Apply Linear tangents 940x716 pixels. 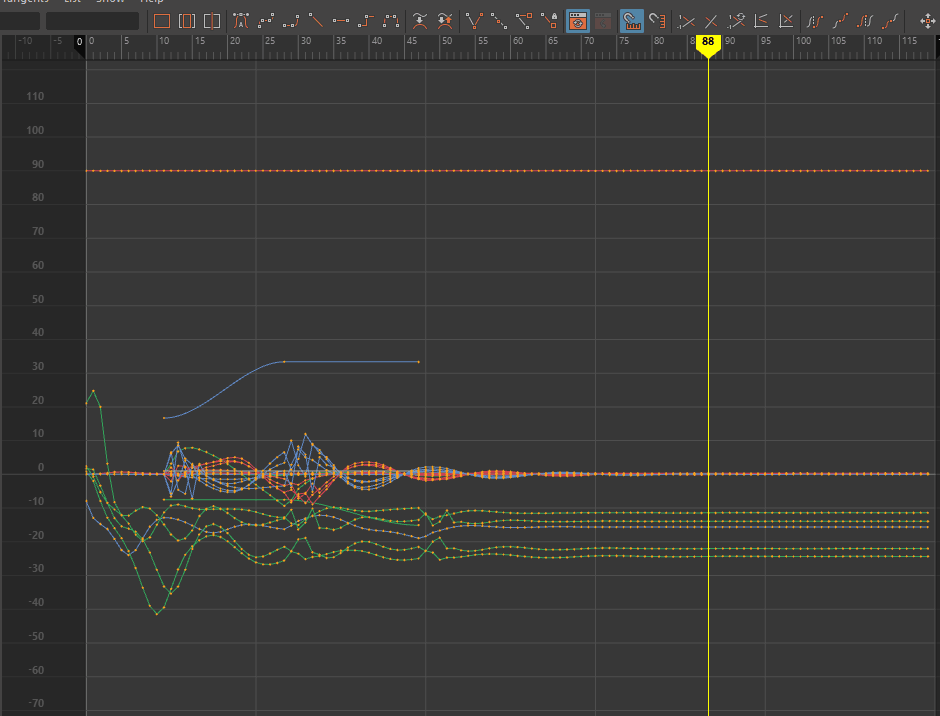click(316, 22)
